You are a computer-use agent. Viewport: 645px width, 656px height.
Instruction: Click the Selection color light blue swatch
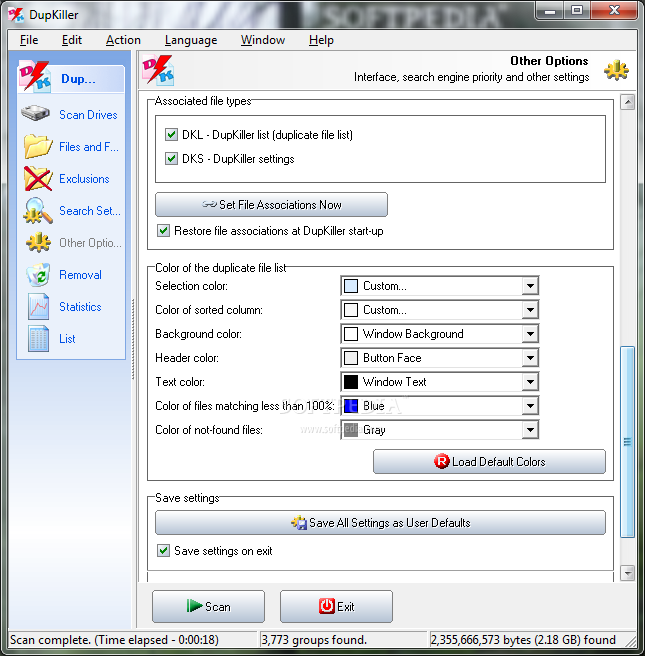tap(351, 286)
